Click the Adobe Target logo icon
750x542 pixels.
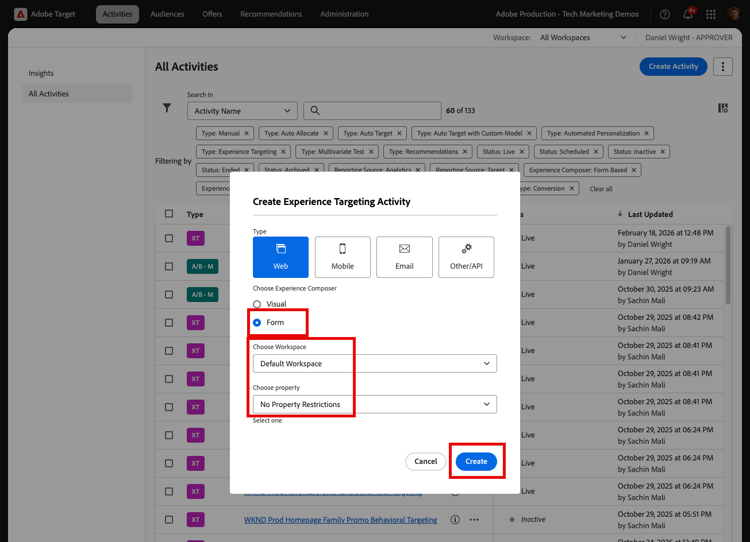(x=20, y=14)
